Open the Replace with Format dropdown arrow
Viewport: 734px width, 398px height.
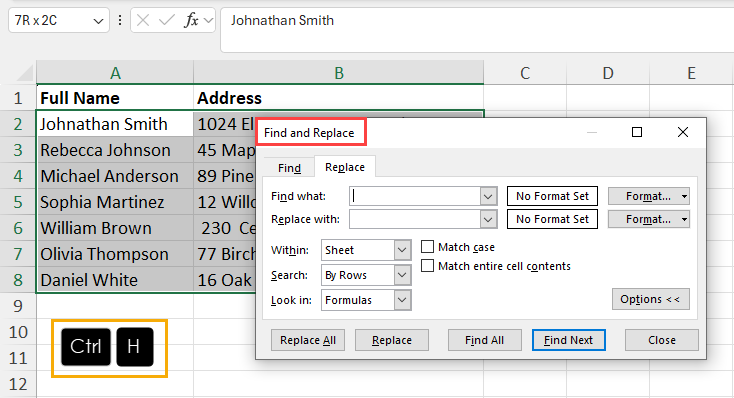point(684,219)
